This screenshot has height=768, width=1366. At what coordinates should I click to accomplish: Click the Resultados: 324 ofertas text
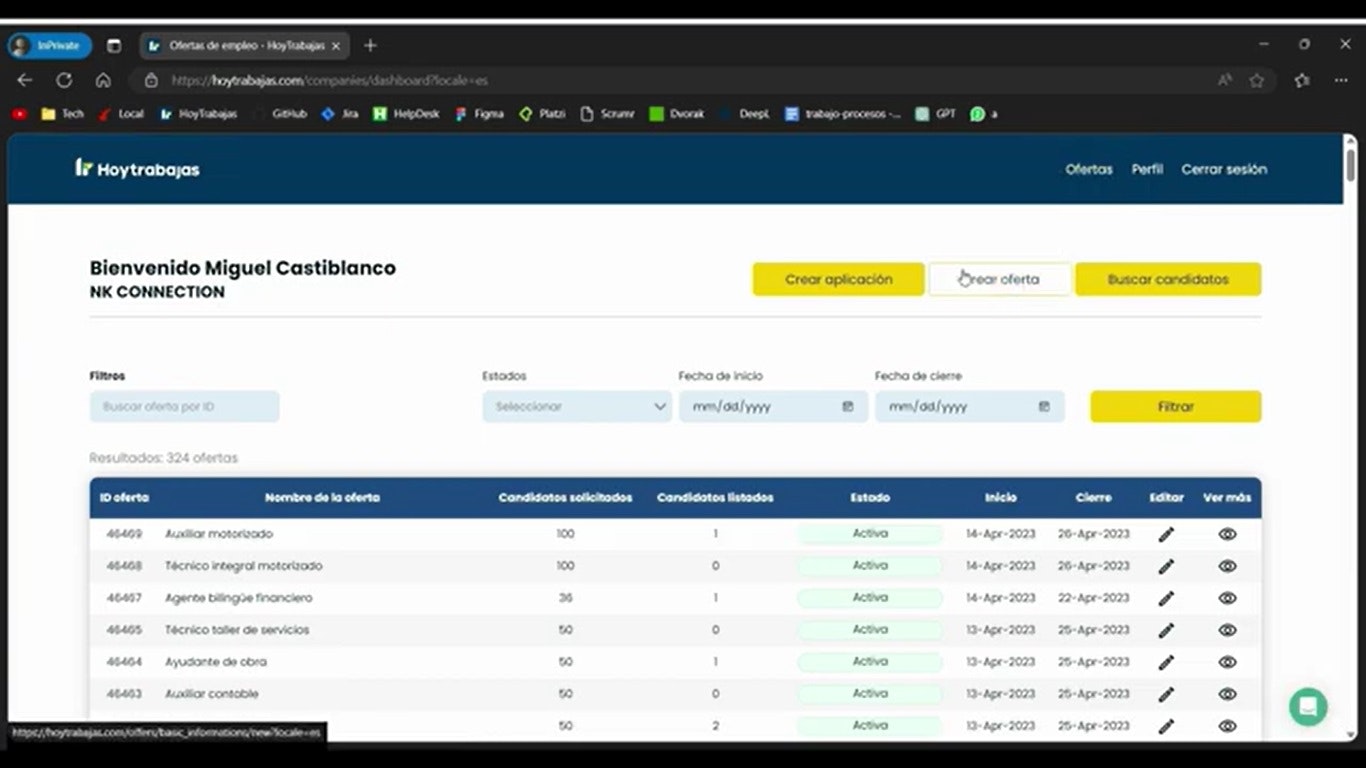164,458
